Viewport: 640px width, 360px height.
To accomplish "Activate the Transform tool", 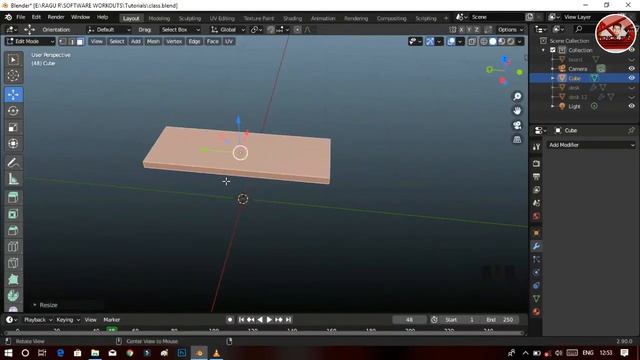I will tap(13, 144).
